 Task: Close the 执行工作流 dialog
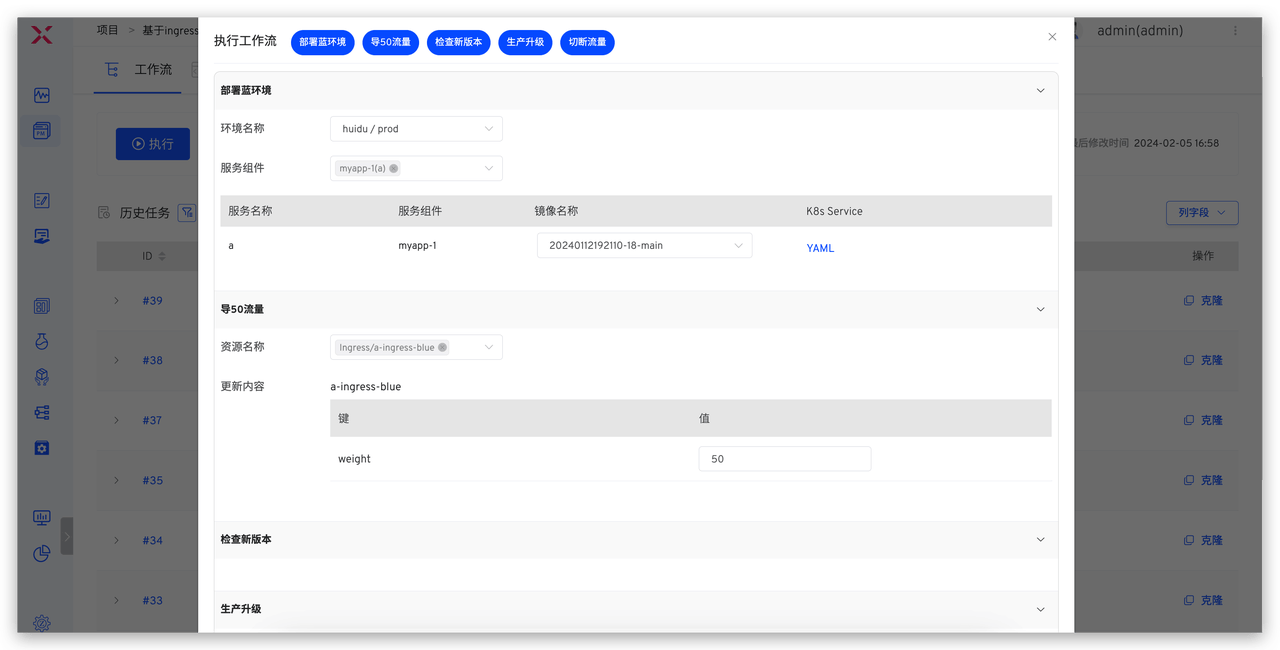1052,37
